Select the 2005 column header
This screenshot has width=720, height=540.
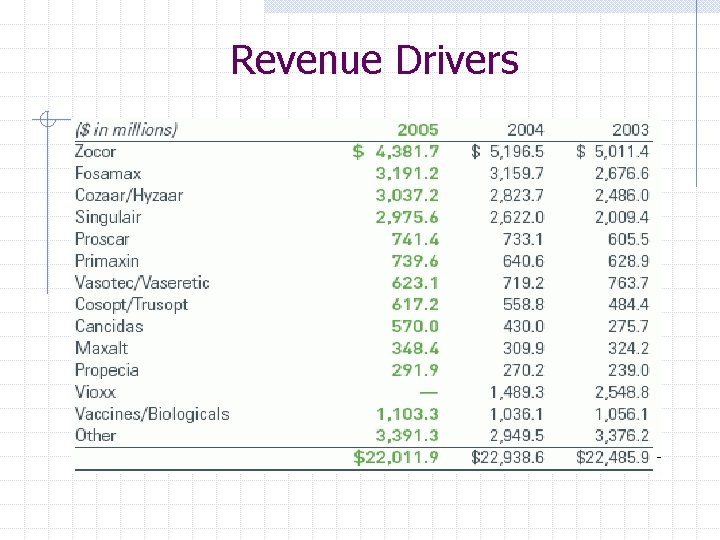[418, 130]
